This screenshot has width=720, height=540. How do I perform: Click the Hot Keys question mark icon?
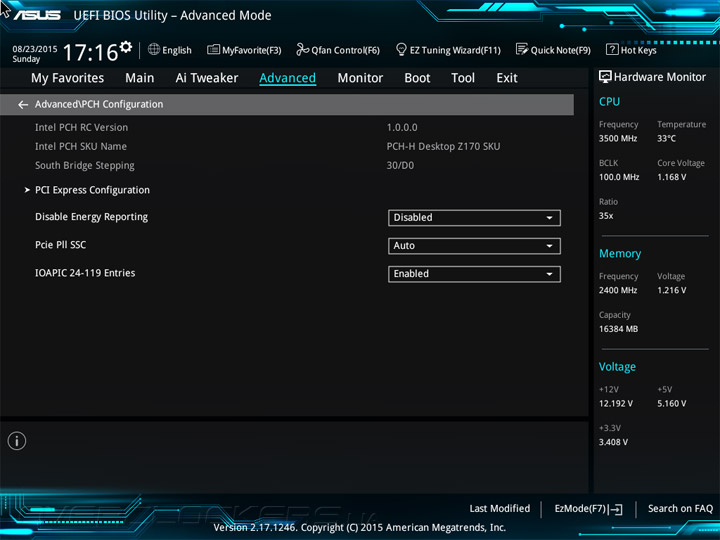coord(612,49)
